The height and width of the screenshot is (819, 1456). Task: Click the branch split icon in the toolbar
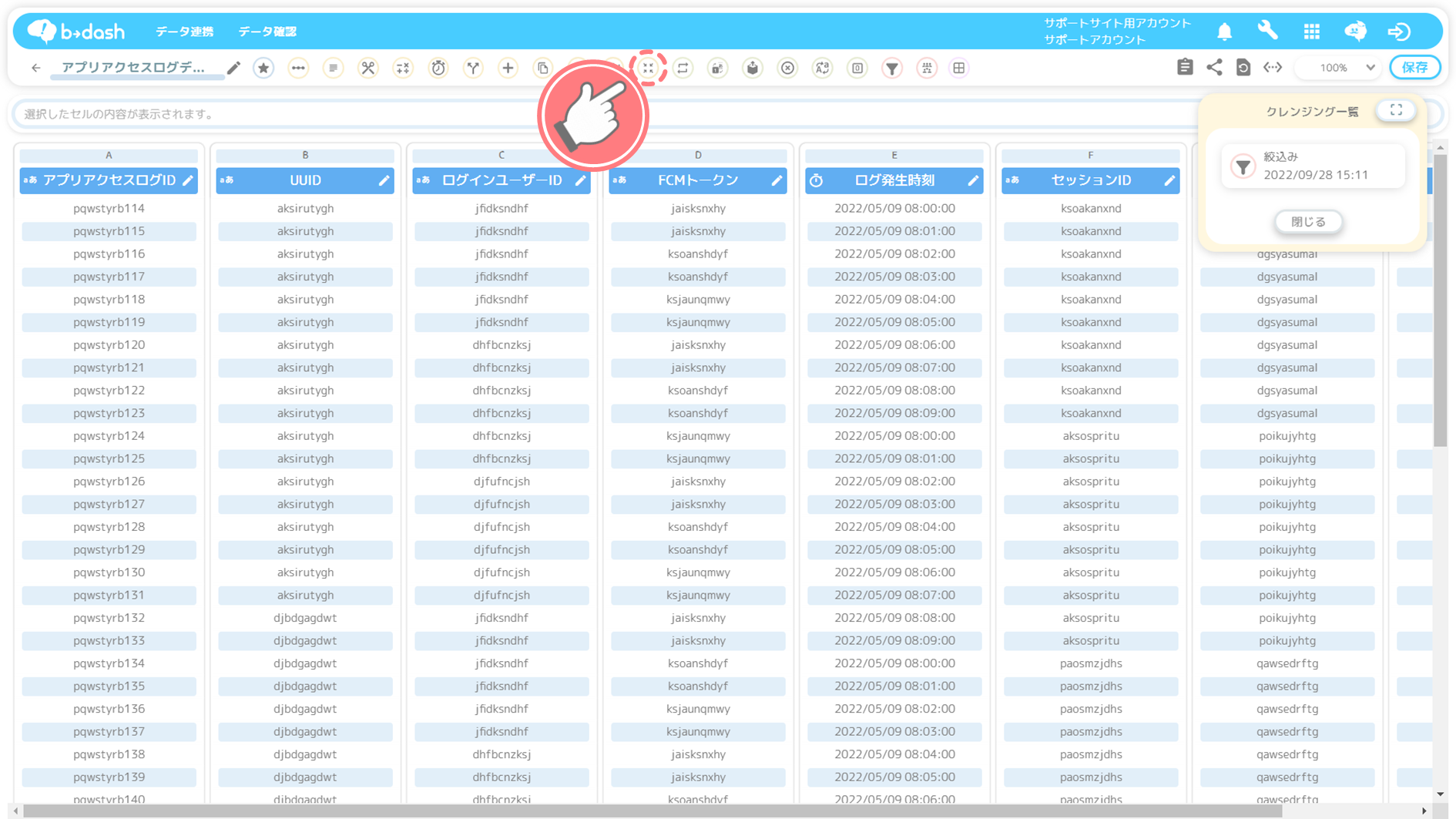(x=473, y=68)
